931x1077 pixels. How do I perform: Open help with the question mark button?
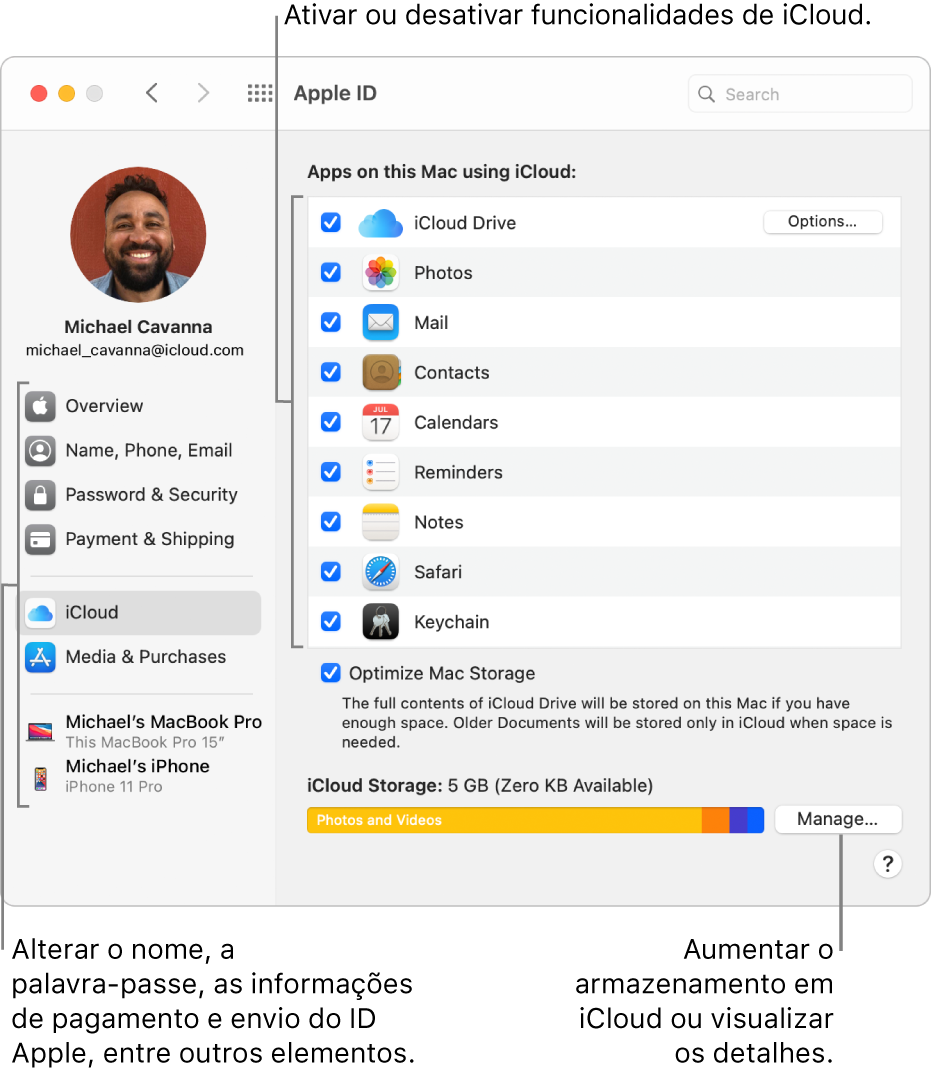[x=888, y=864]
